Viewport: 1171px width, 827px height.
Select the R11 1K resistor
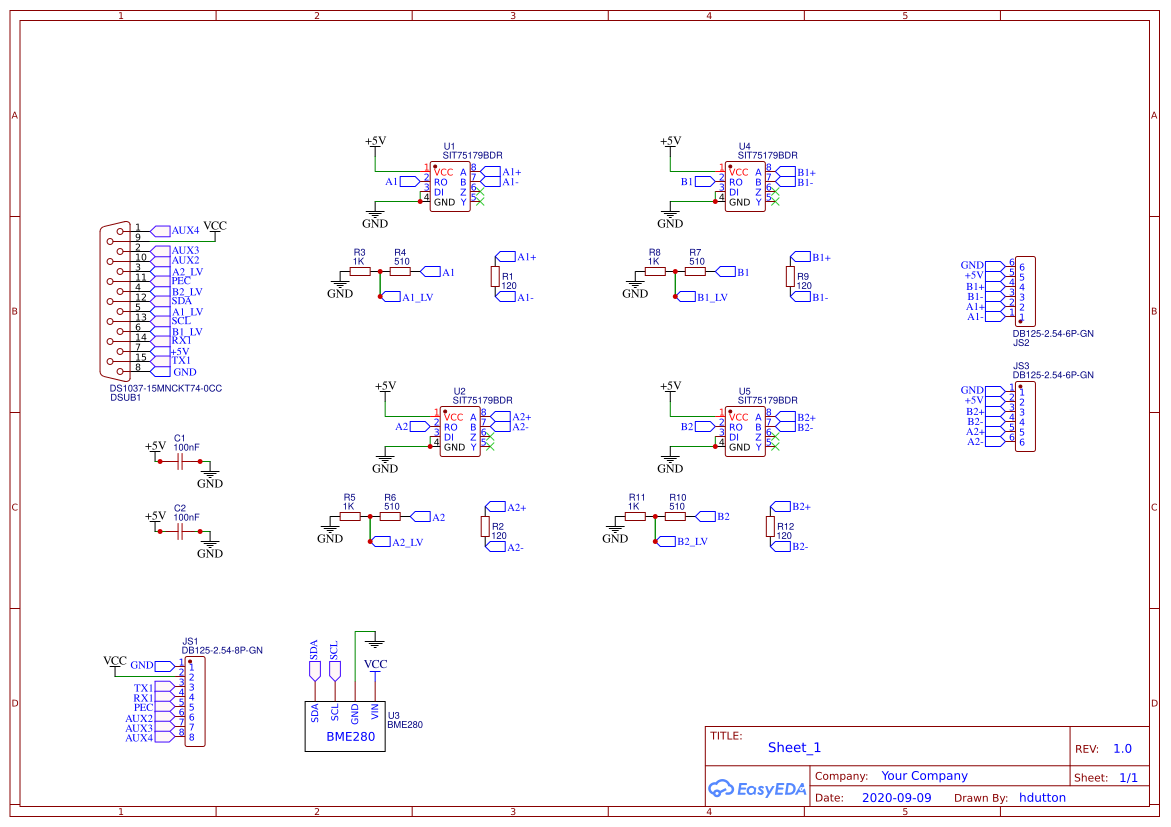click(635, 516)
